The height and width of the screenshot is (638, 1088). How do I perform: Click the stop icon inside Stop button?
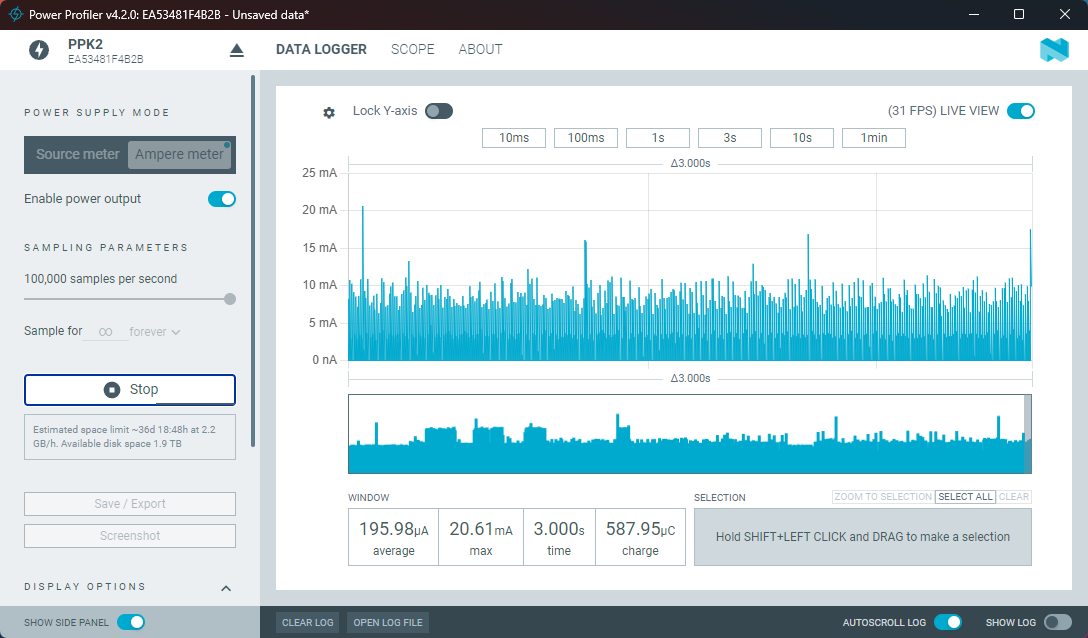point(112,390)
